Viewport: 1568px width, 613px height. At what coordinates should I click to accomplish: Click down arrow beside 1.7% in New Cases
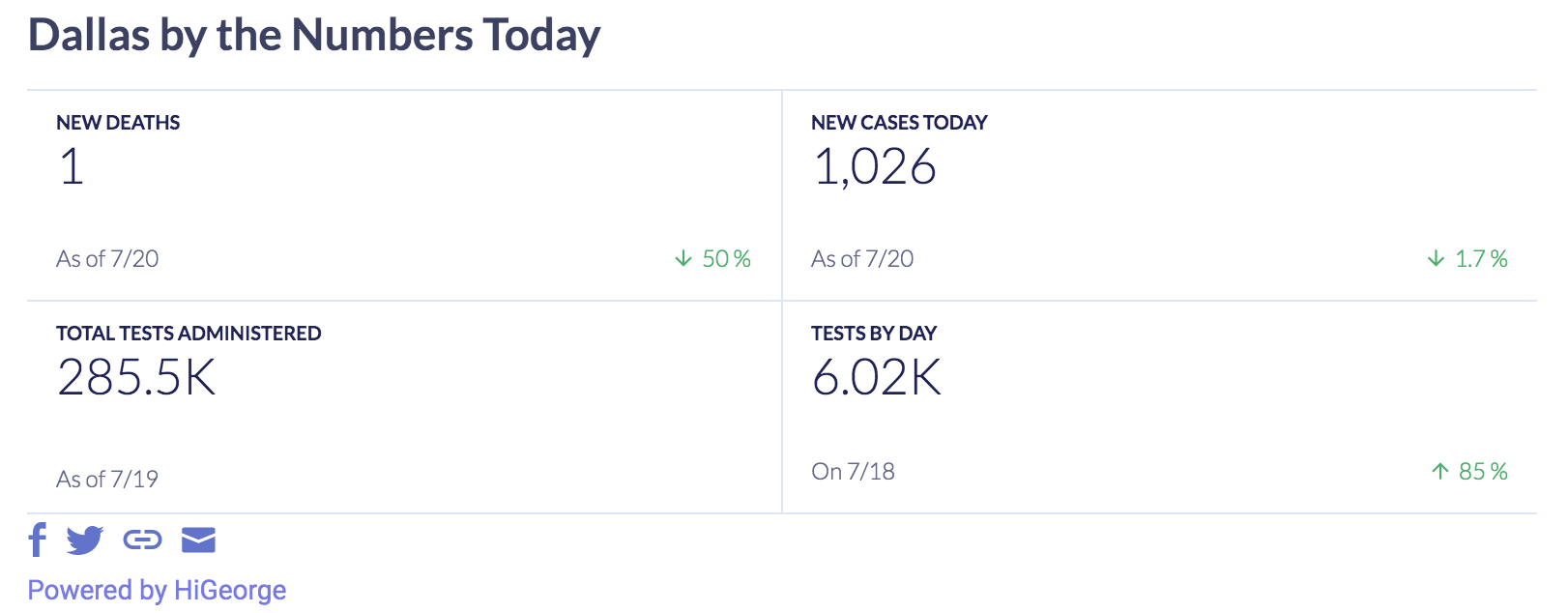coord(1437,258)
